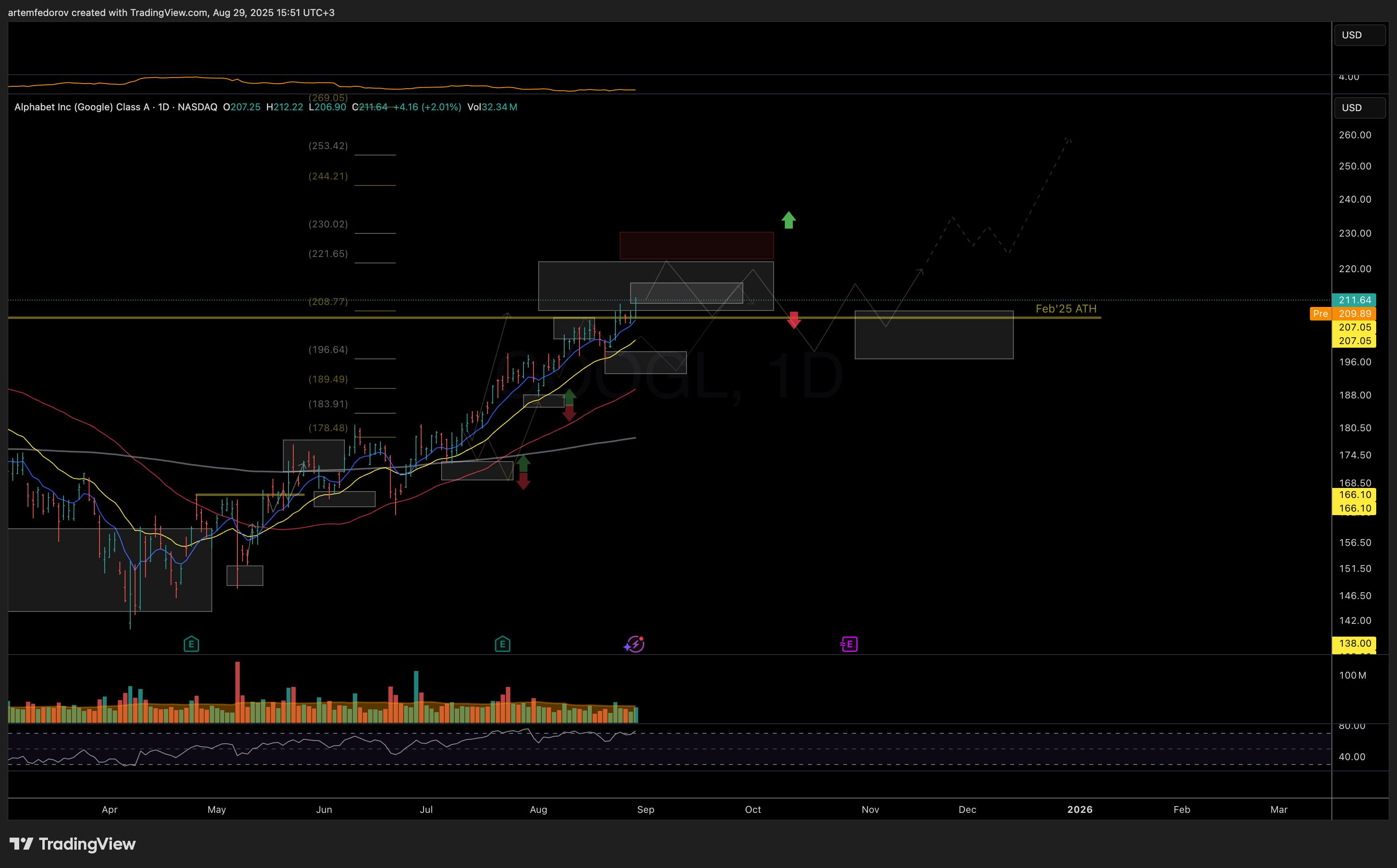The height and width of the screenshot is (868, 1397).
Task: Click the orange Pre market badge
Action: [x=1320, y=313]
